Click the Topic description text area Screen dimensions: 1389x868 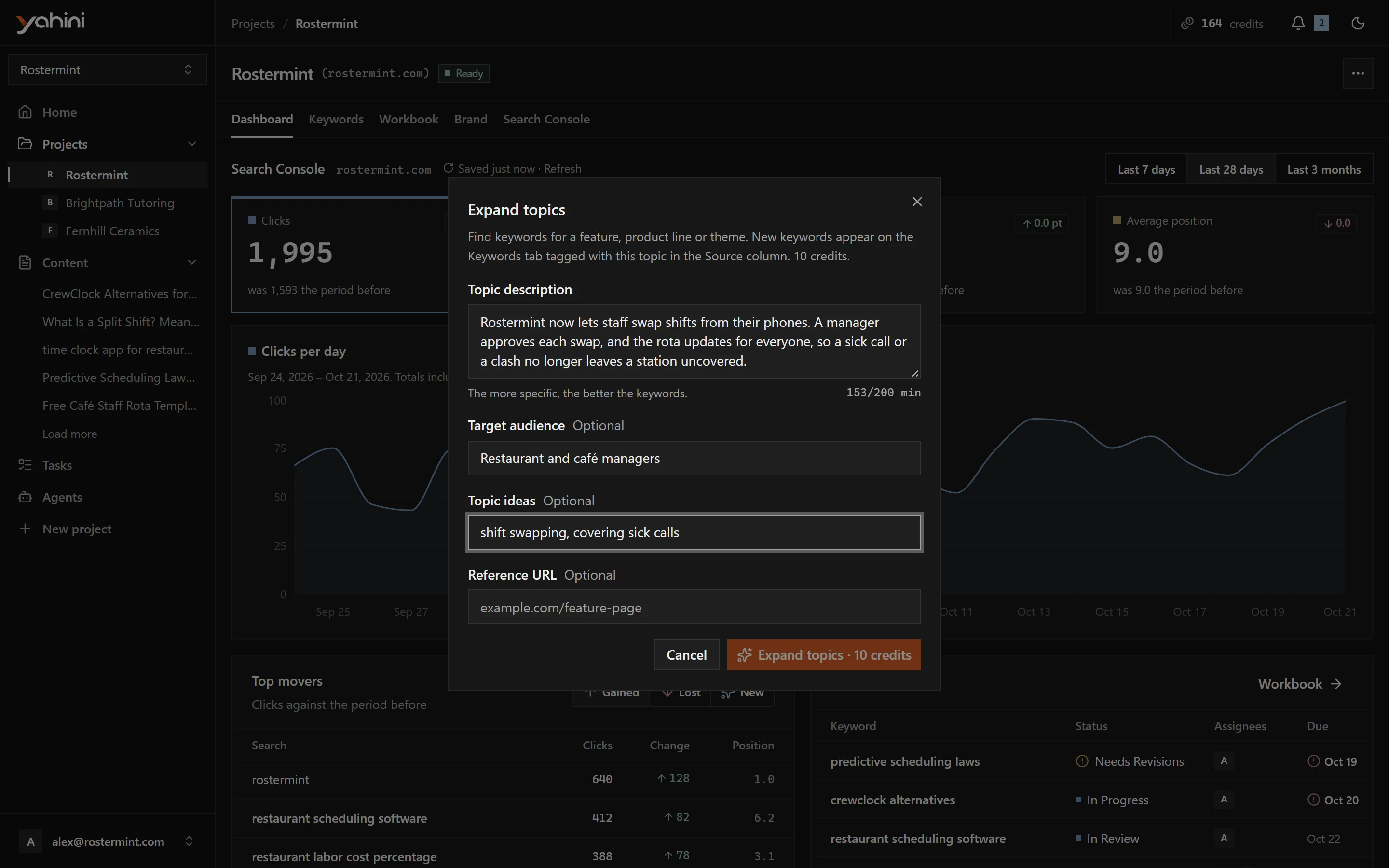[x=694, y=341]
